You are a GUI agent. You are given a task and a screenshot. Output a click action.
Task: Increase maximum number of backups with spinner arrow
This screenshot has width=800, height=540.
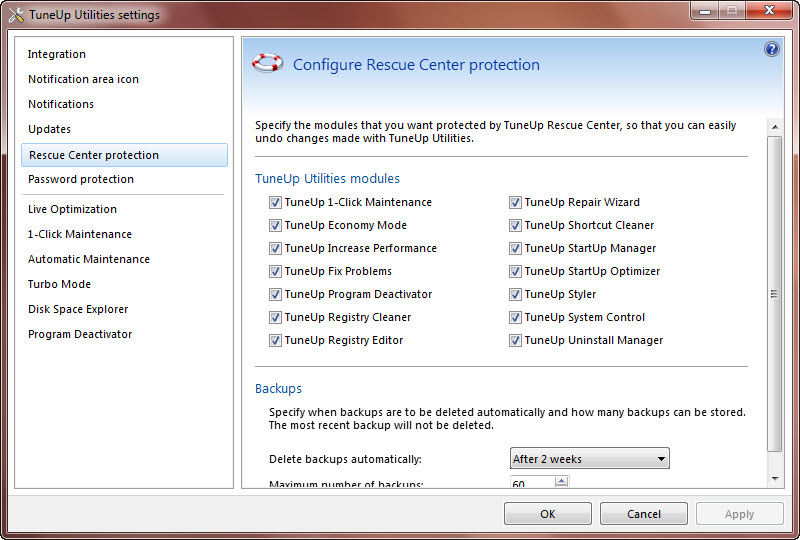coord(561,481)
